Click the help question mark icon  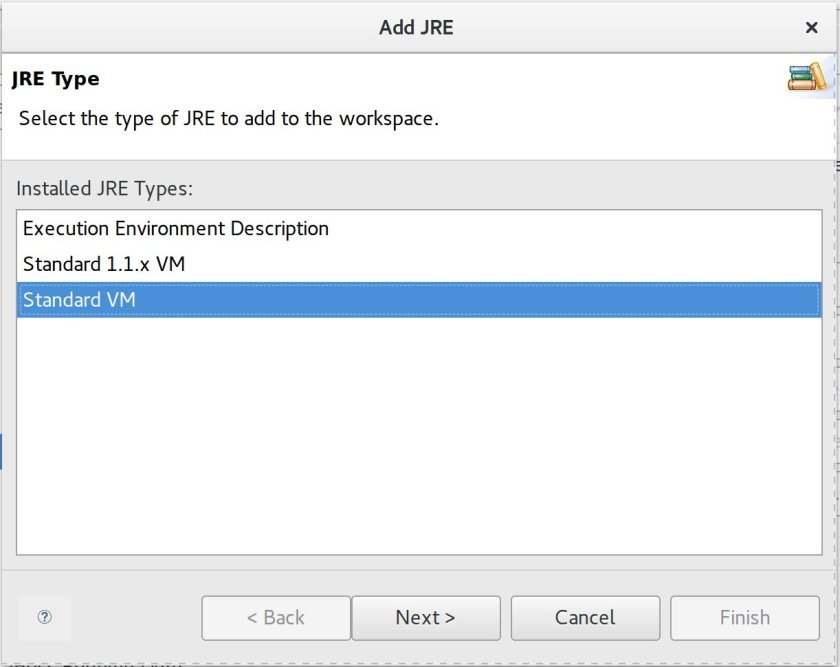click(45, 617)
